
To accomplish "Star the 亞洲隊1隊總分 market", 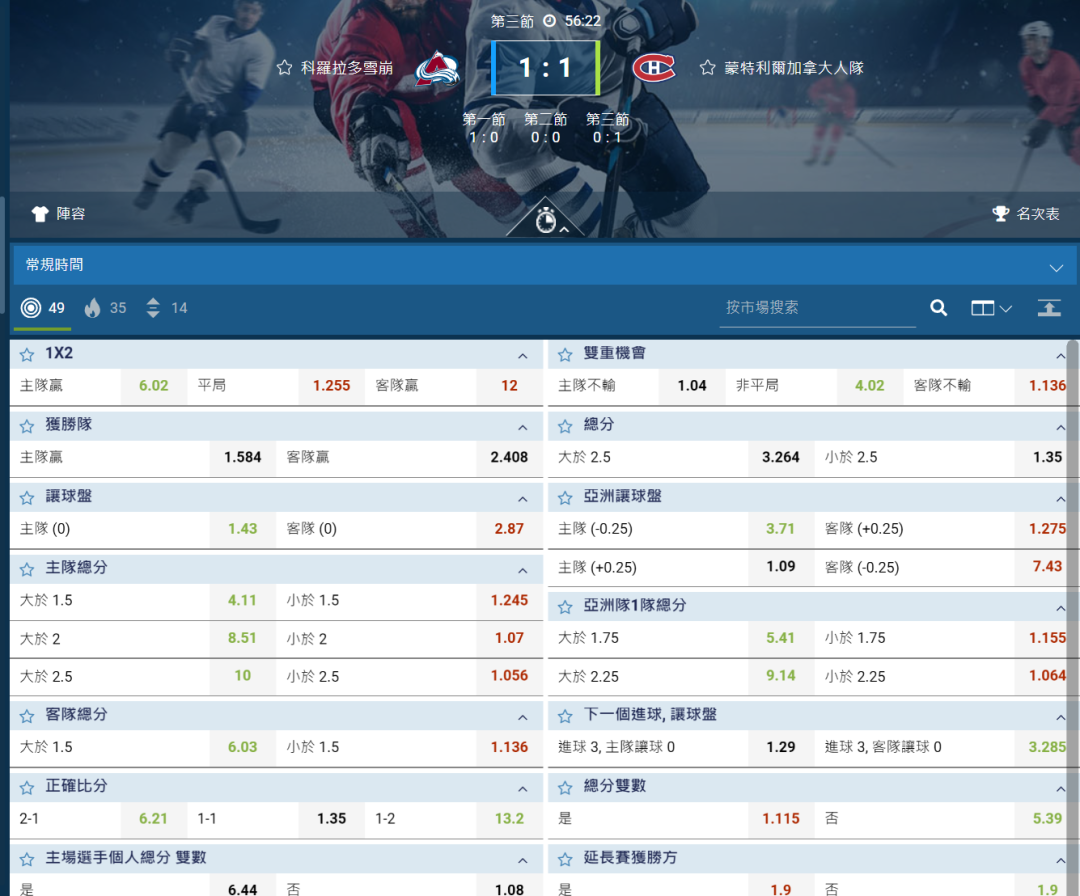I will click(565, 607).
